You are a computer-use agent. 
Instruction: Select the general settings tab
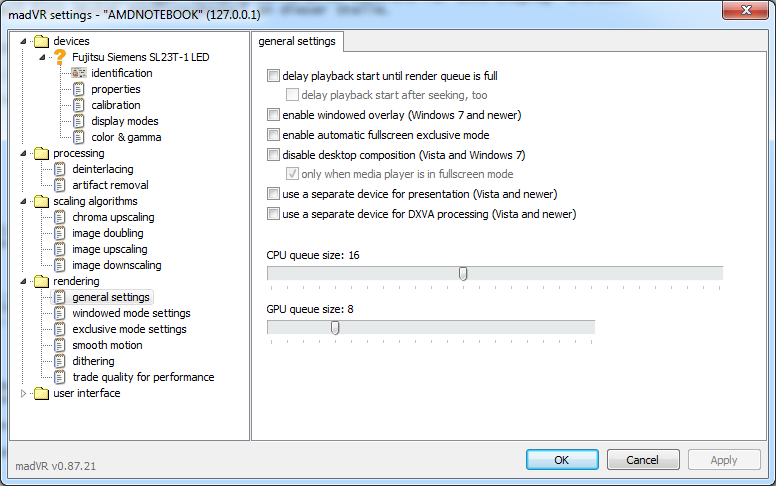(x=298, y=41)
